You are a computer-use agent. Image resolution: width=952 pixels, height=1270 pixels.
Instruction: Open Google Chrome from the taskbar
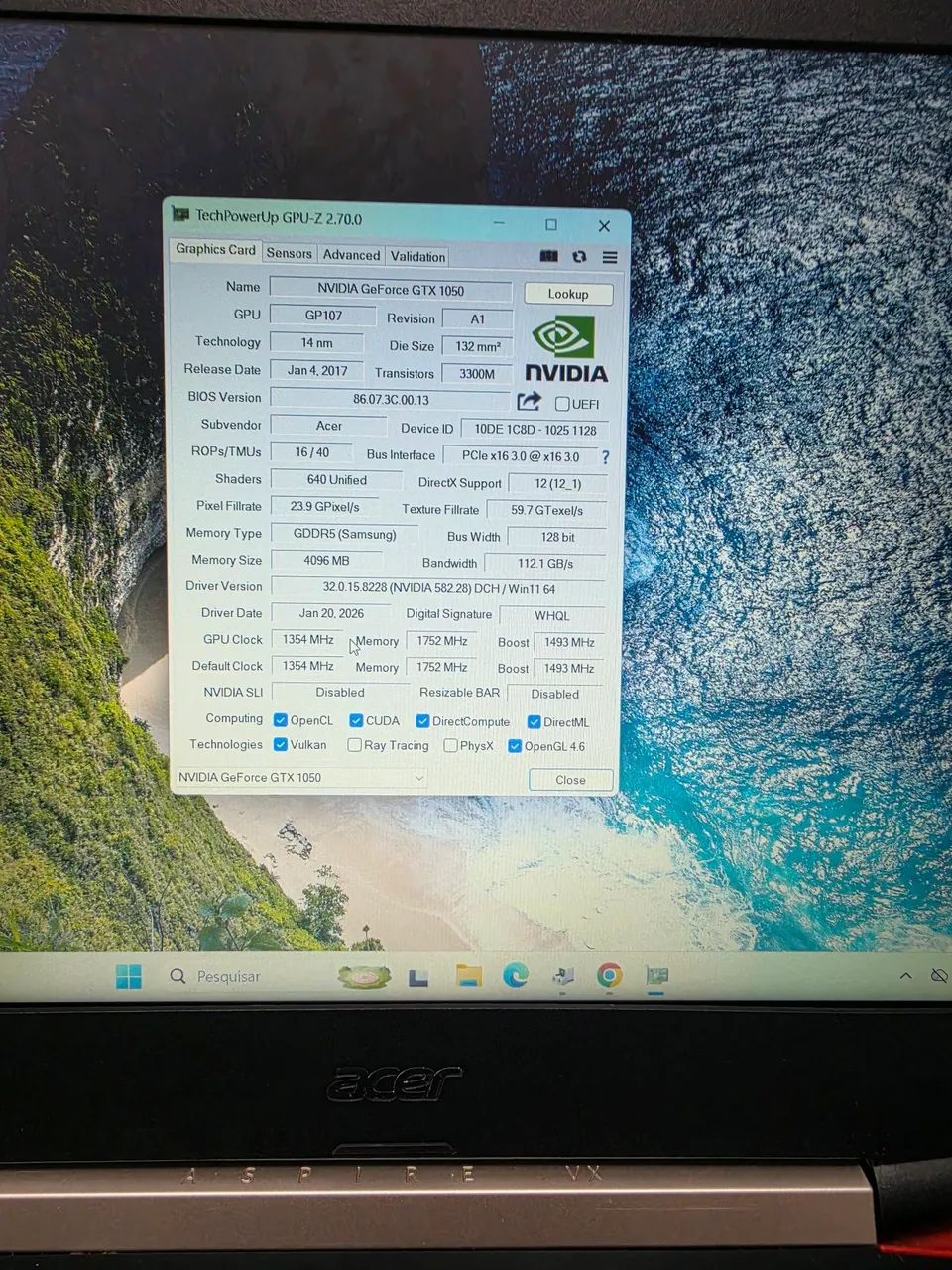click(x=610, y=976)
